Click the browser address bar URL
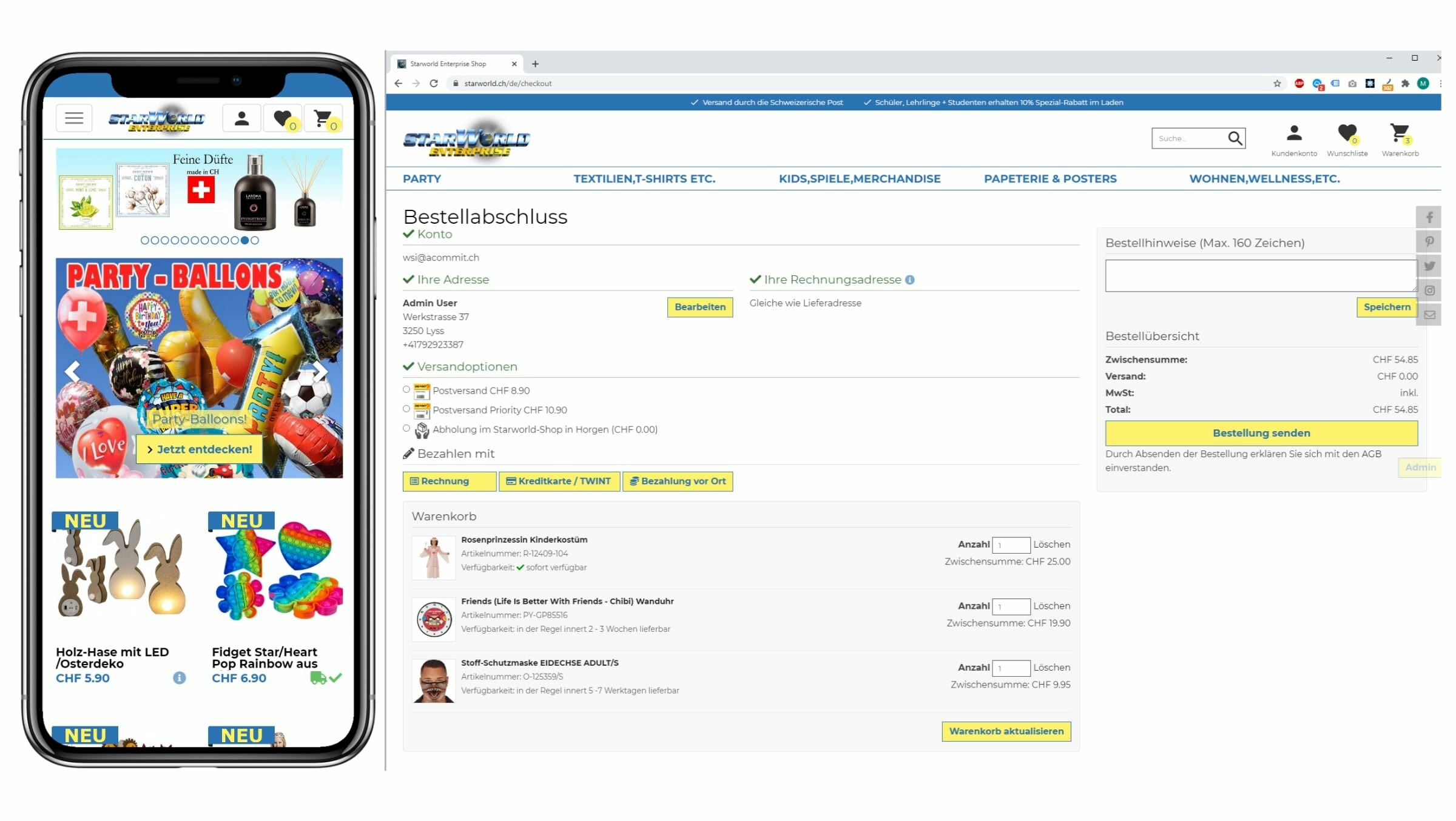The height and width of the screenshot is (821, 1456). click(x=508, y=84)
